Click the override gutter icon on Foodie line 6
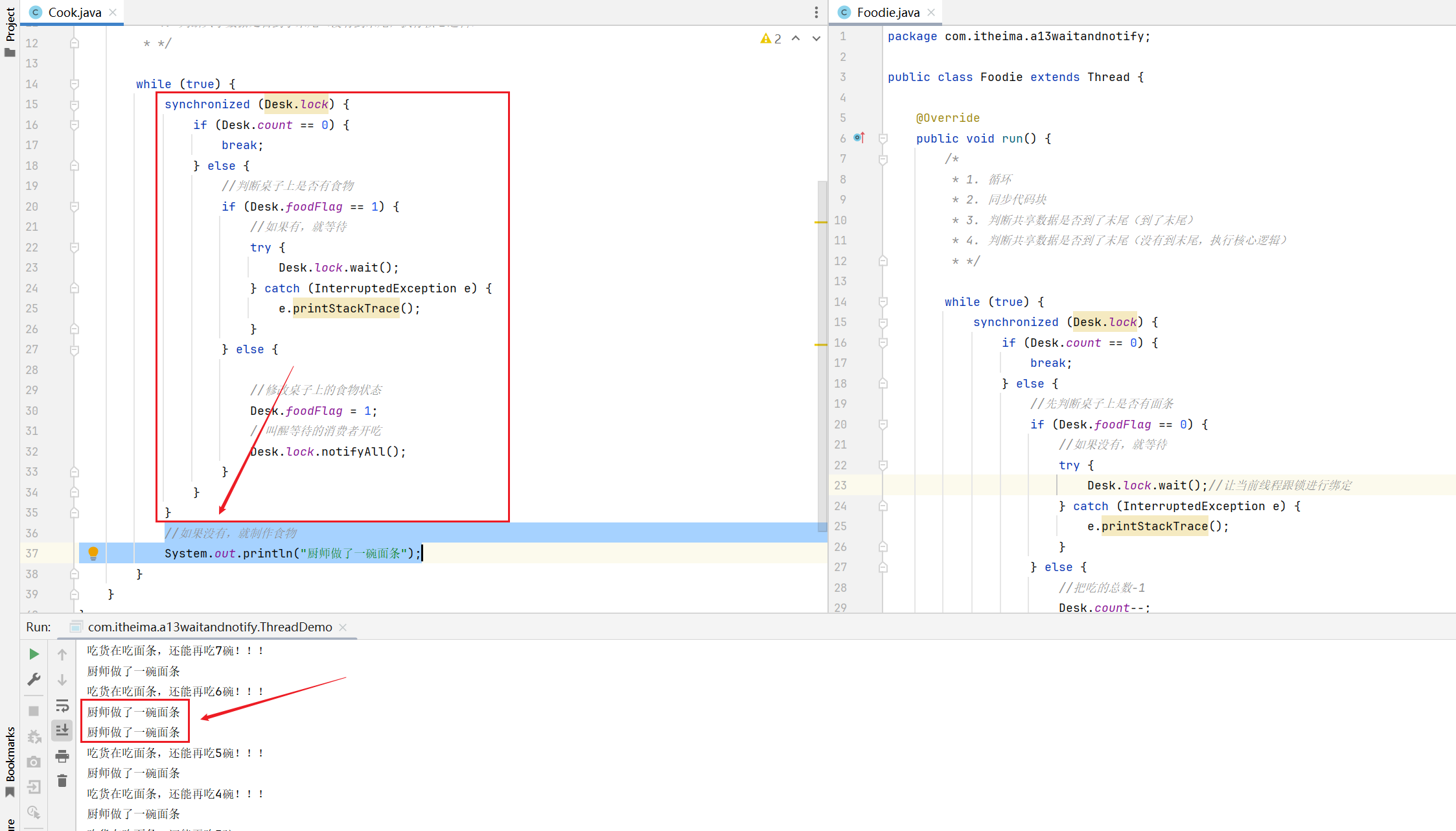 click(859, 137)
